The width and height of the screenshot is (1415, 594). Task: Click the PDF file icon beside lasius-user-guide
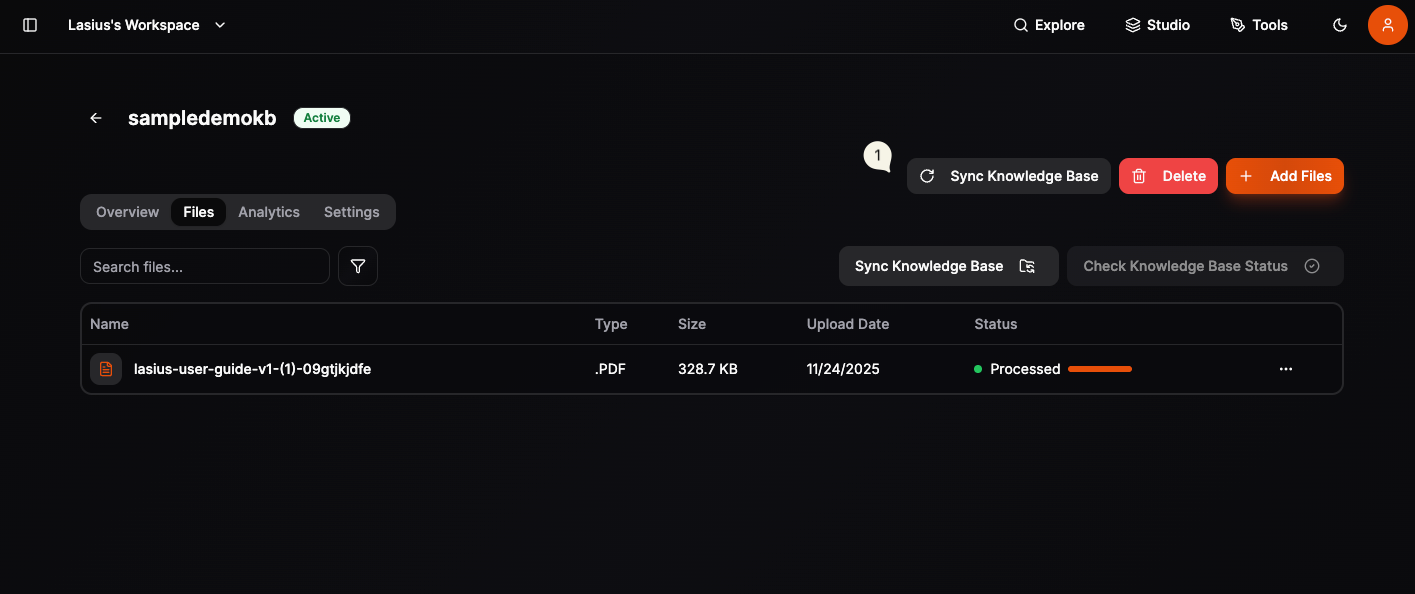[x=105, y=368]
